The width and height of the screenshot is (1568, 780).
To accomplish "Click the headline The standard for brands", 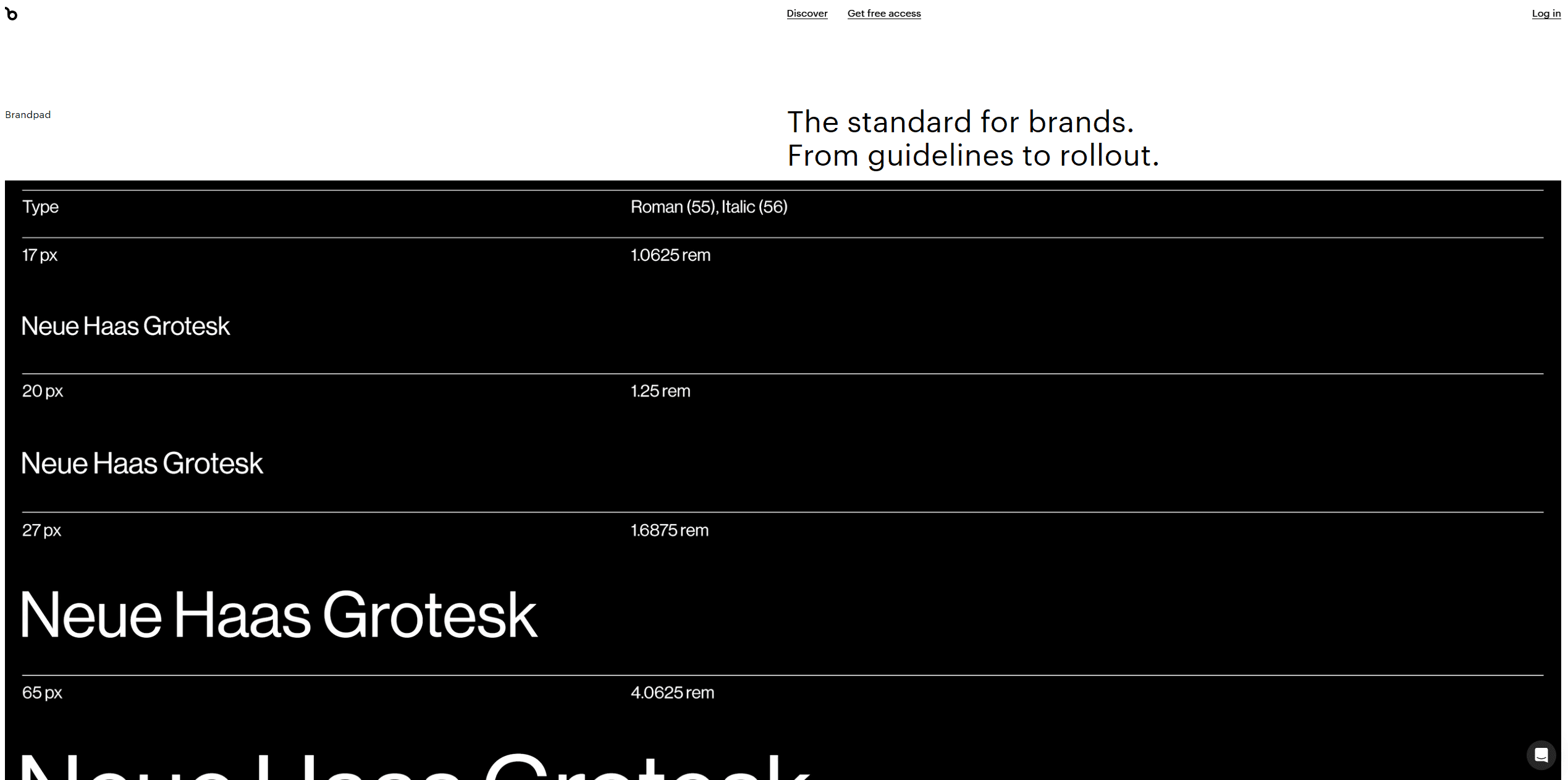I will click(x=961, y=122).
